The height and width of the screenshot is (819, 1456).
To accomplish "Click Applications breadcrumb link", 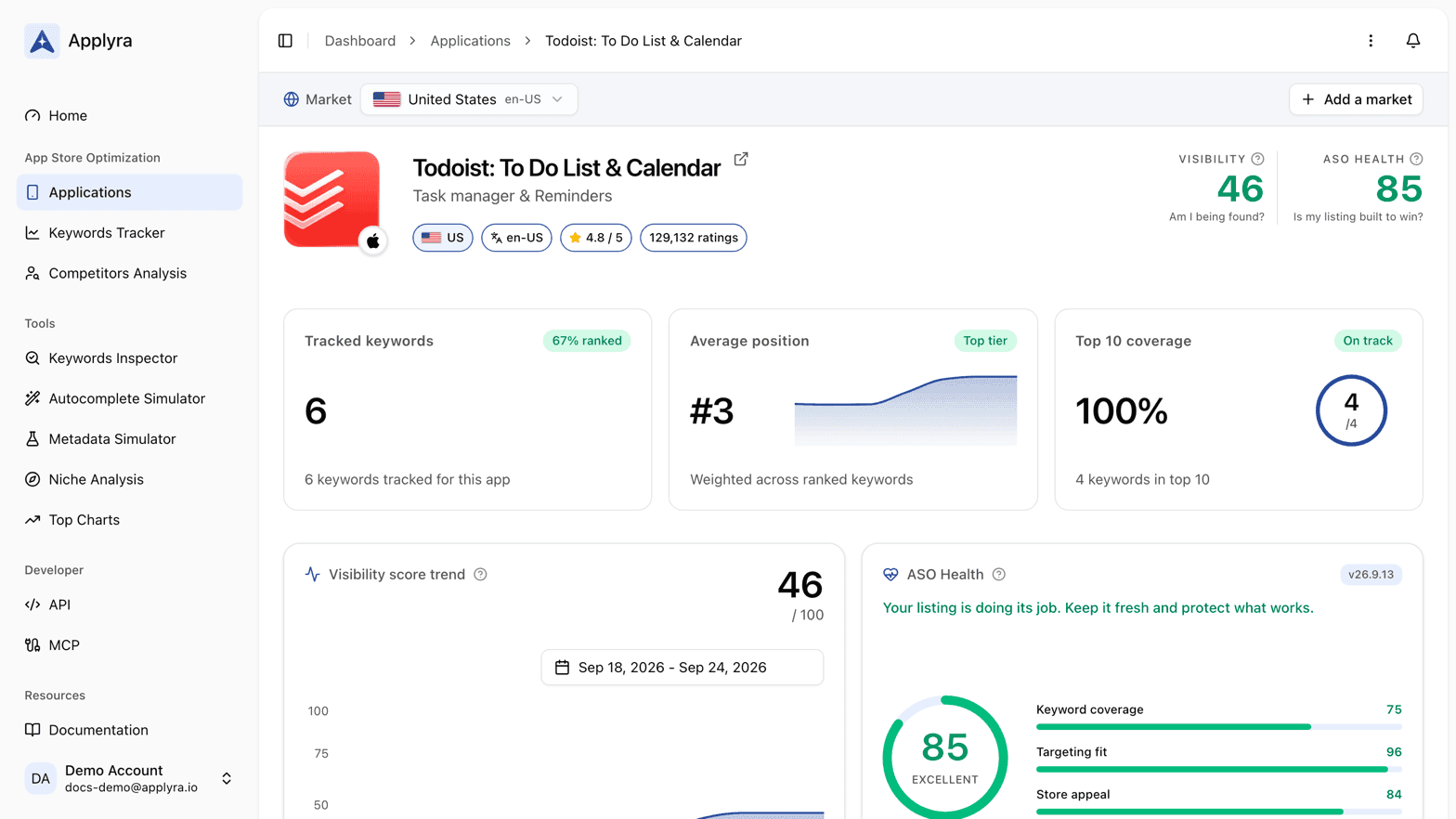I will (470, 41).
